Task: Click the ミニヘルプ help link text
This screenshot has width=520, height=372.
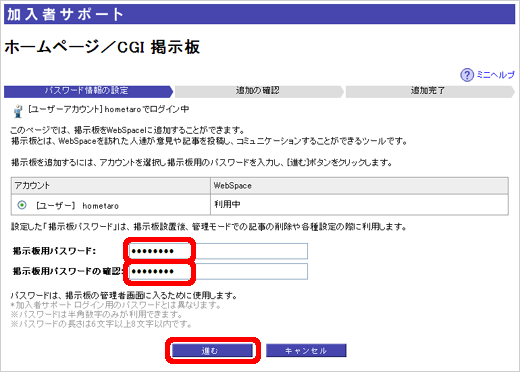Action: (x=495, y=75)
